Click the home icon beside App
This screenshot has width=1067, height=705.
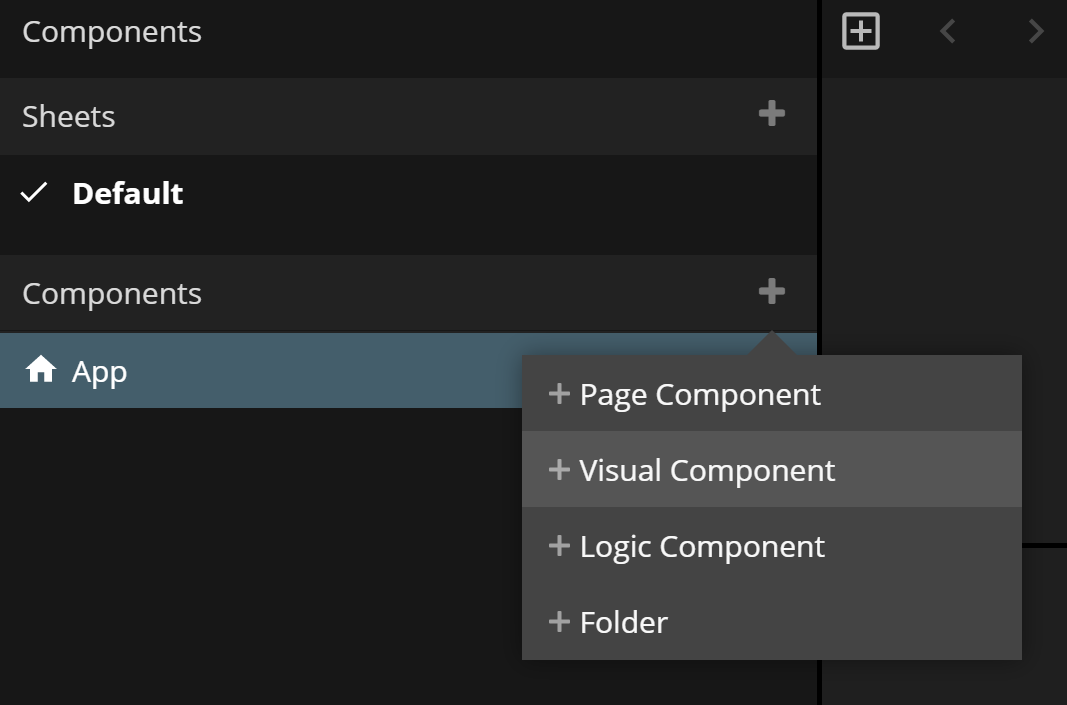click(41, 371)
